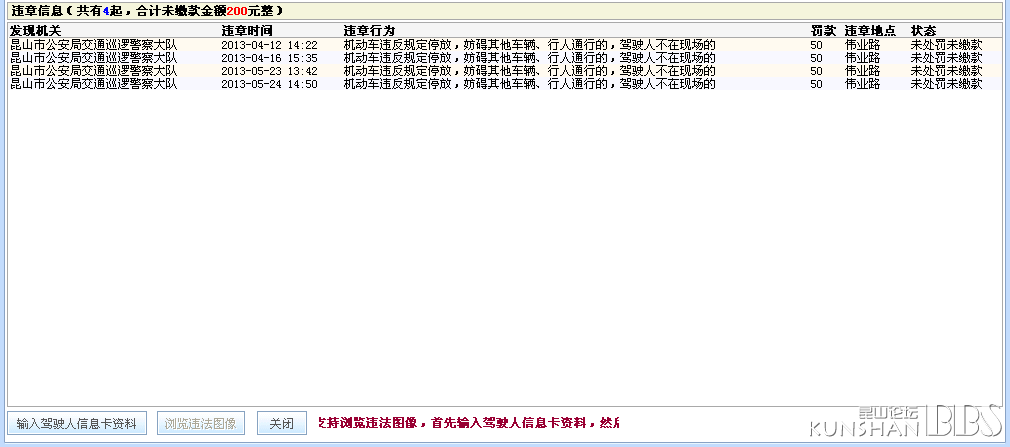Click 未处罚未缴款 status in the last row
The width and height of the screenshot is (1010, 447).
(x=946, y=84)
